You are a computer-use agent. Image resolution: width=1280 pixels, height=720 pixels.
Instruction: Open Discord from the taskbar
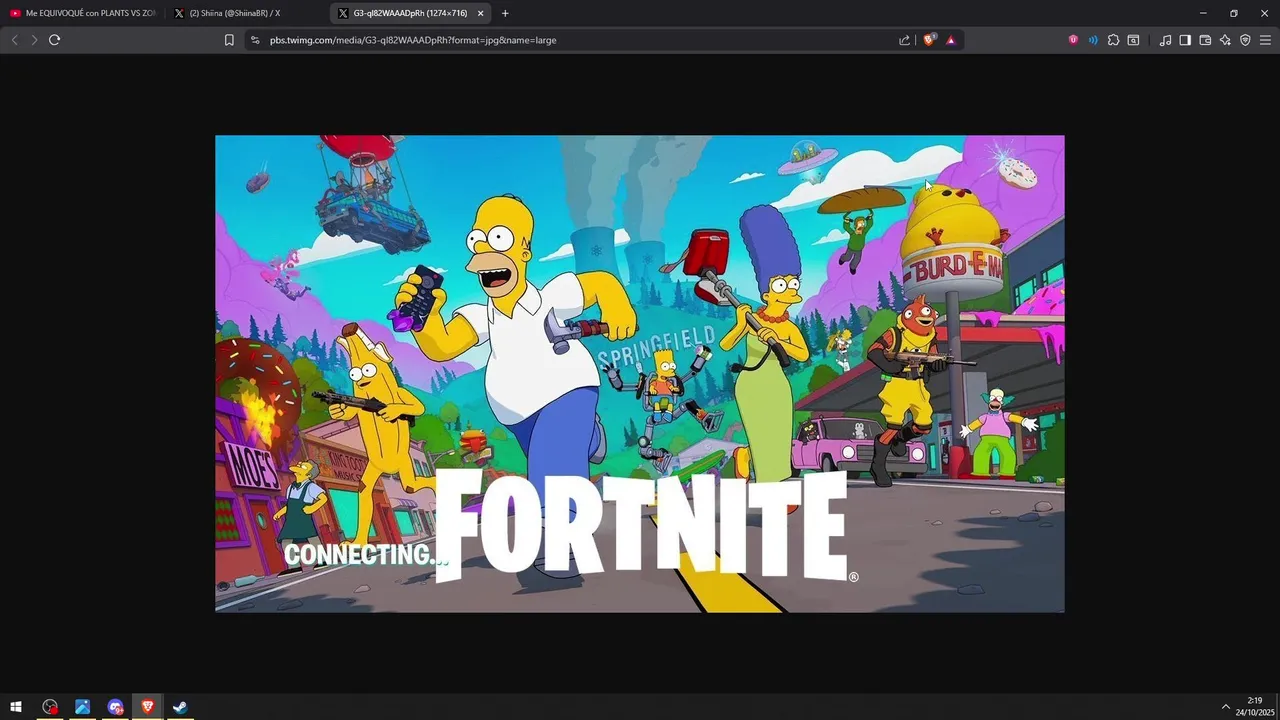(115, 707)
